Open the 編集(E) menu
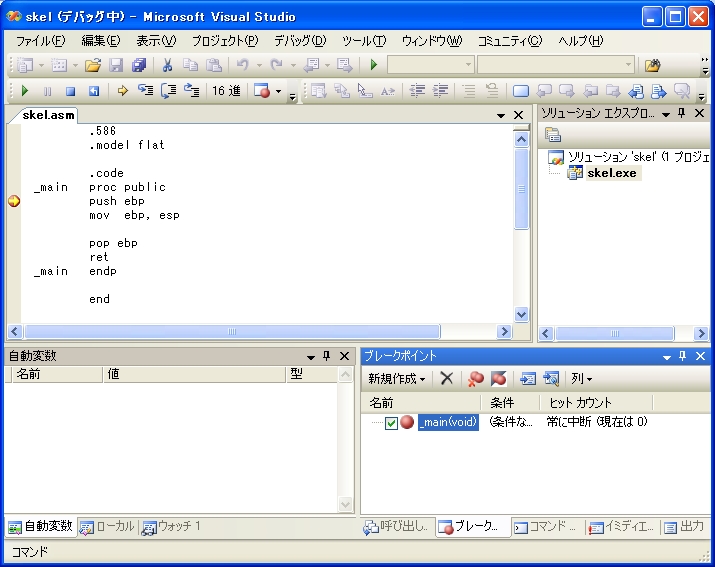 (101, 41)
